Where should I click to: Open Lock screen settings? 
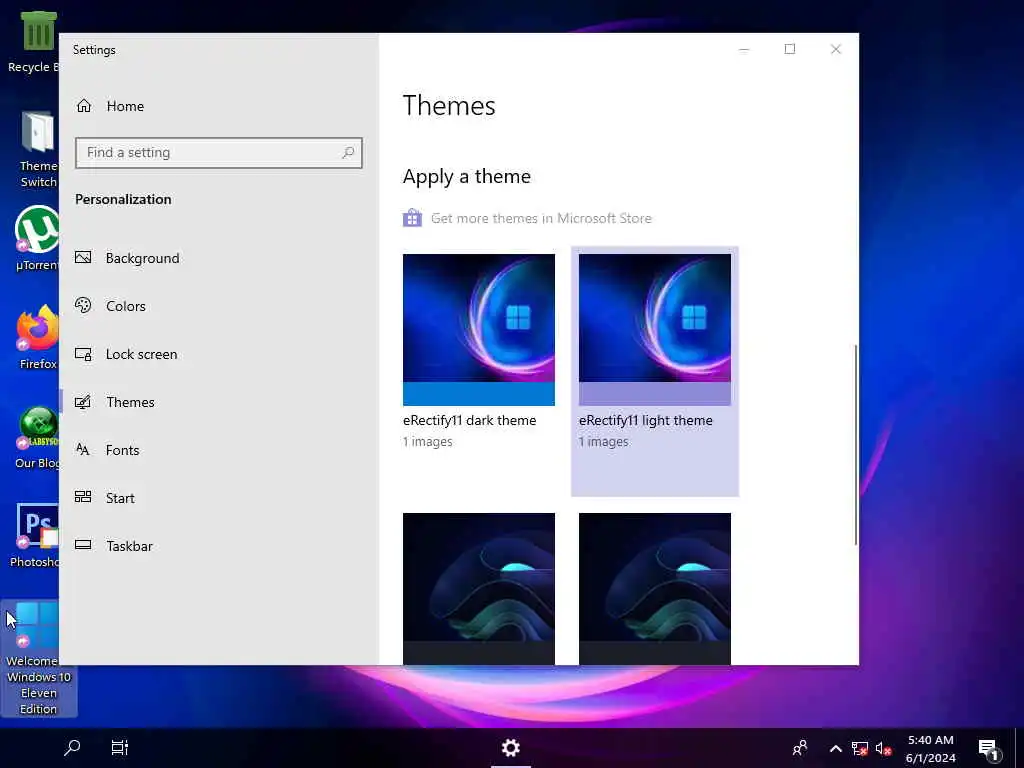coord(219,354)
